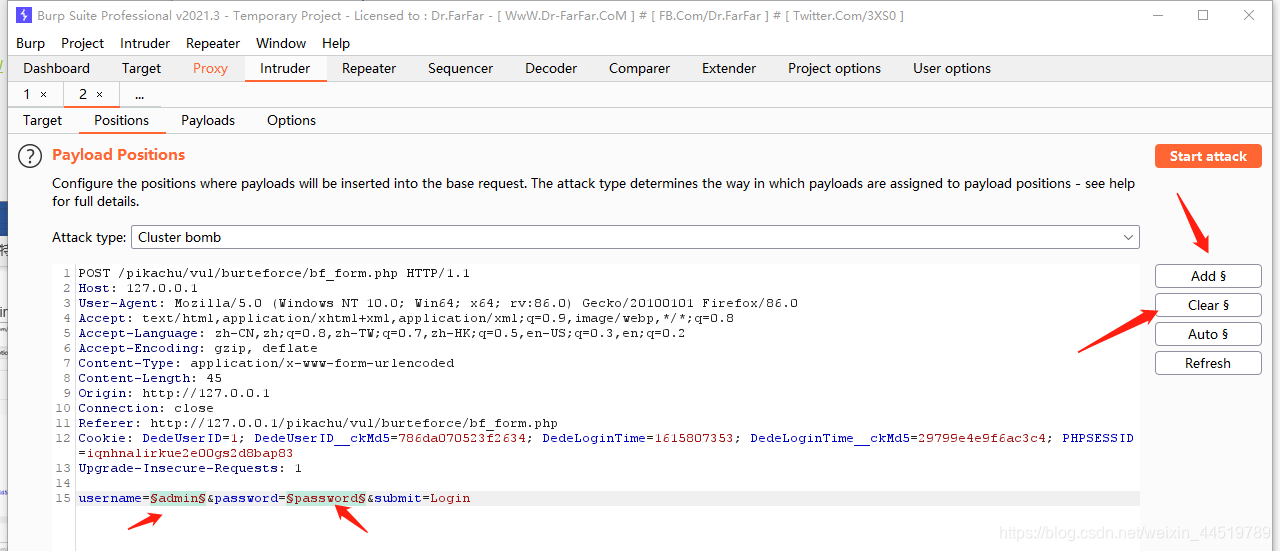The width and height of the screenshot is (1280, 551).
Task: Click the Cookie header line
Action: (606, 445)
